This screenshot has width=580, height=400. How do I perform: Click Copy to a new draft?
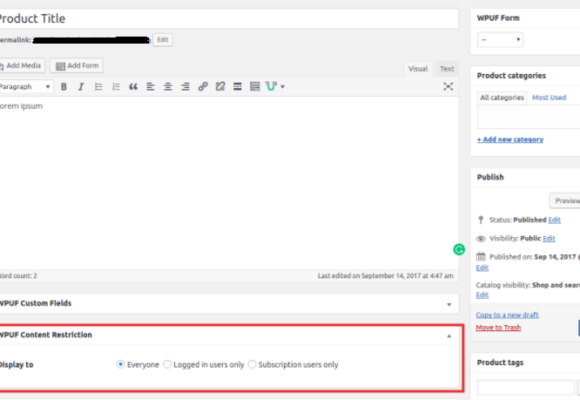507,315
